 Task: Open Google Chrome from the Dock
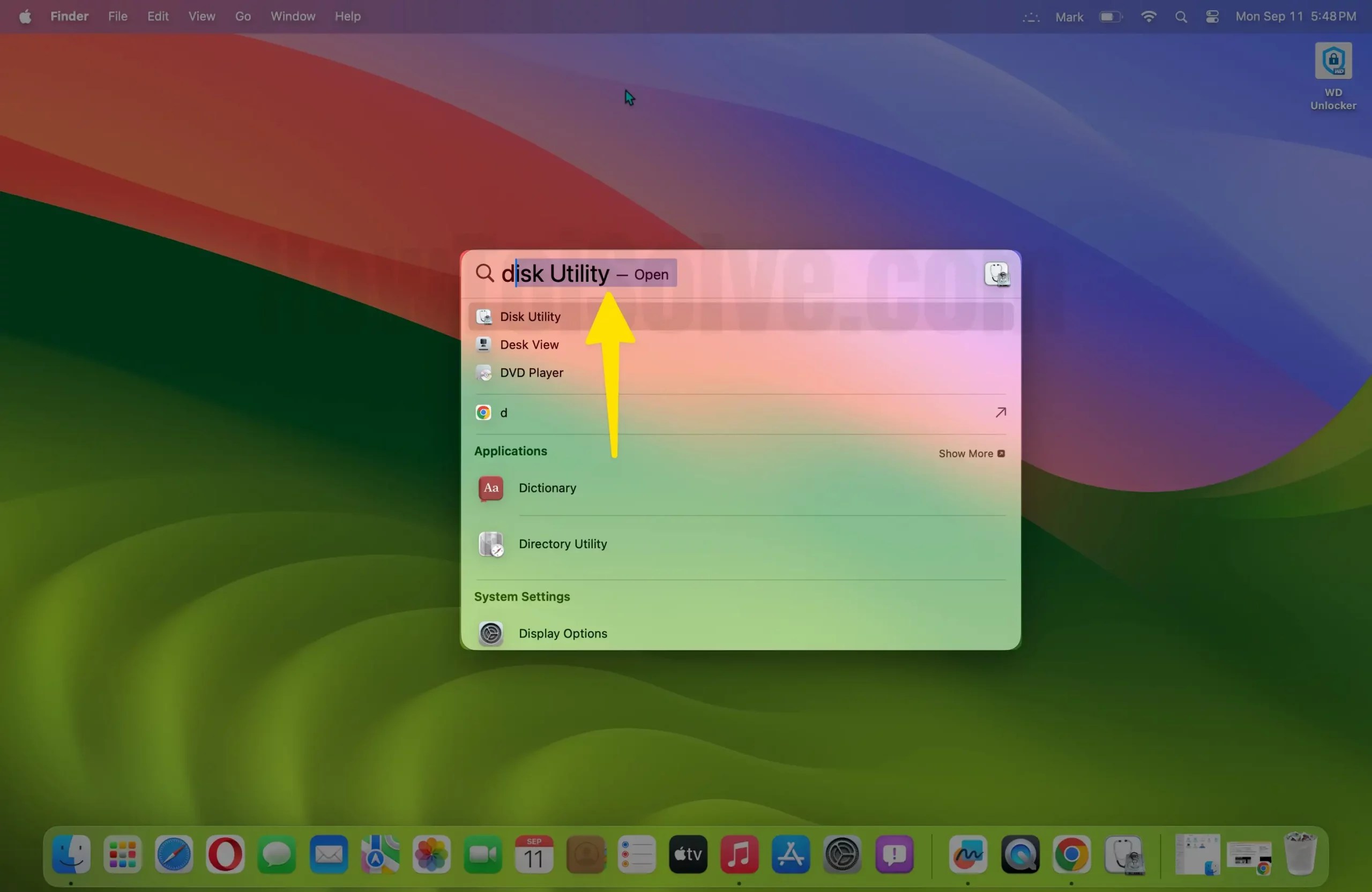coord(1071,855)
